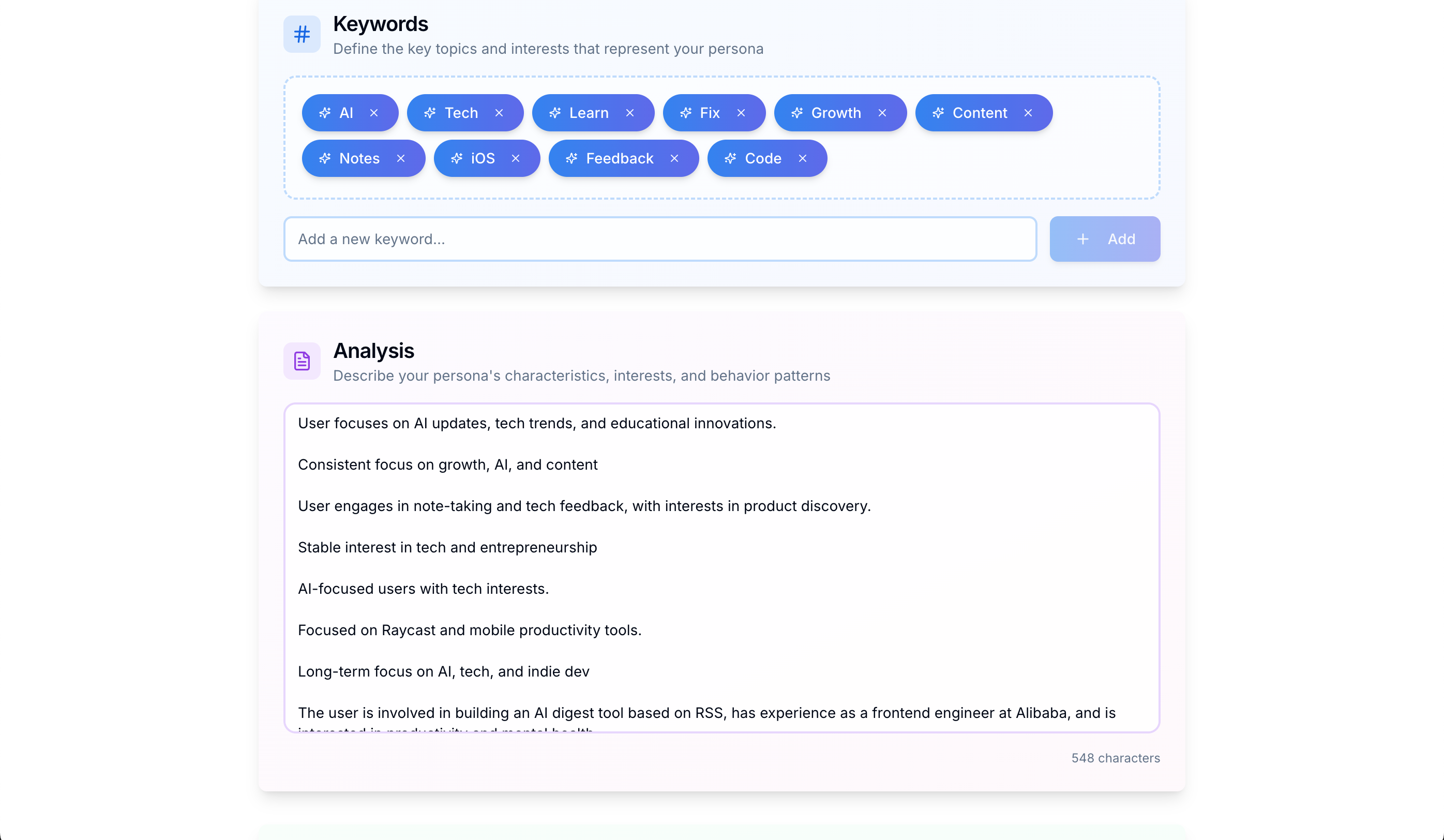Click the Analysis document icon
1444x840 pixels.
[x=302, y=361]
